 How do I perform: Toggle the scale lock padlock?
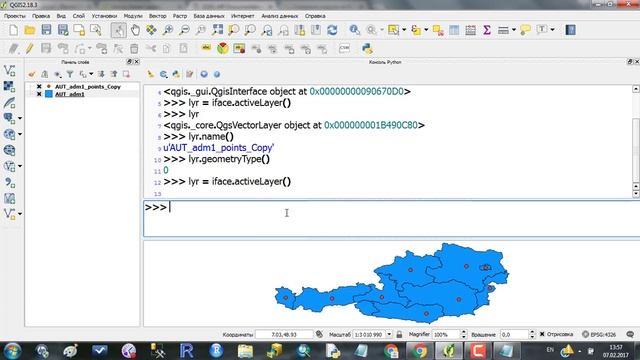click(x=399, y=334)
